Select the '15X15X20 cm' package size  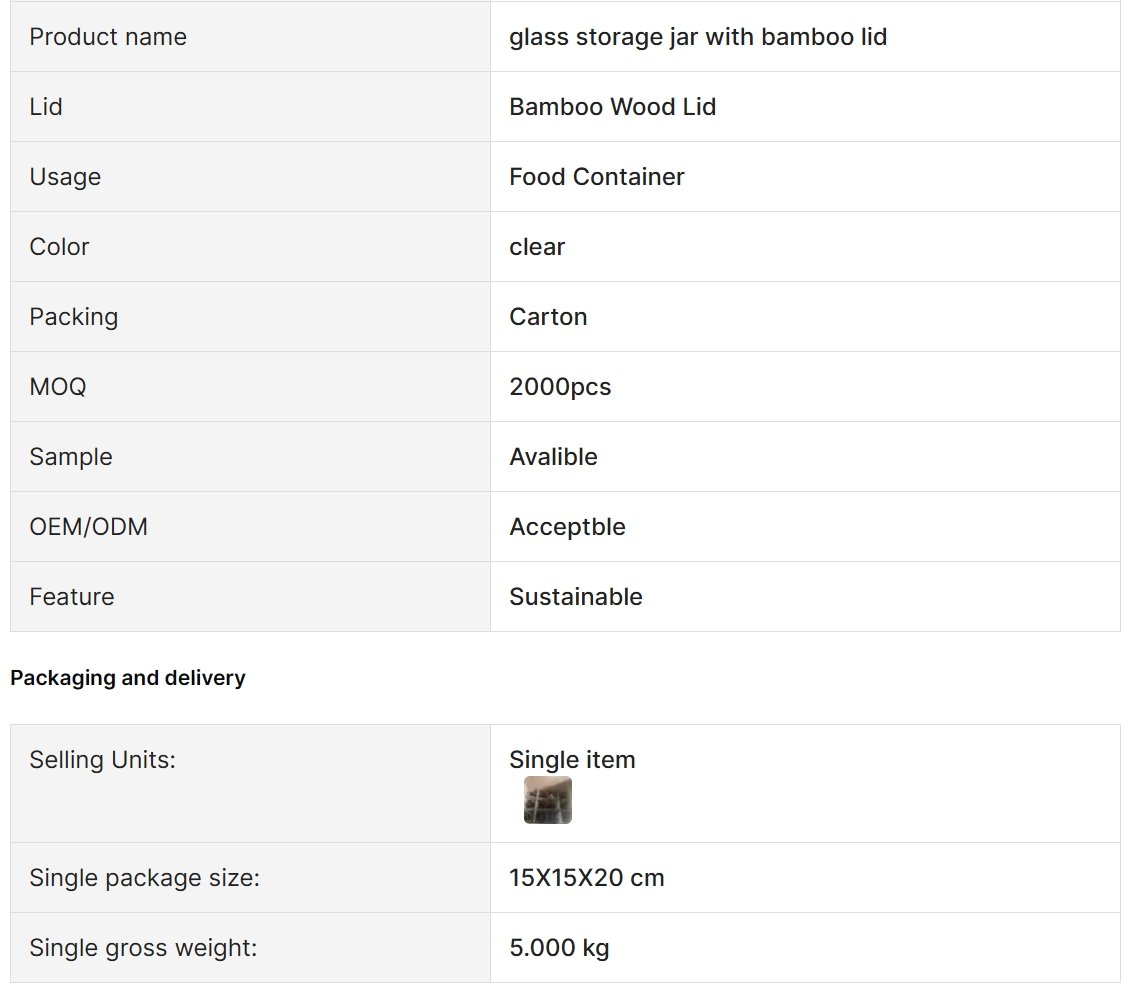586,878
